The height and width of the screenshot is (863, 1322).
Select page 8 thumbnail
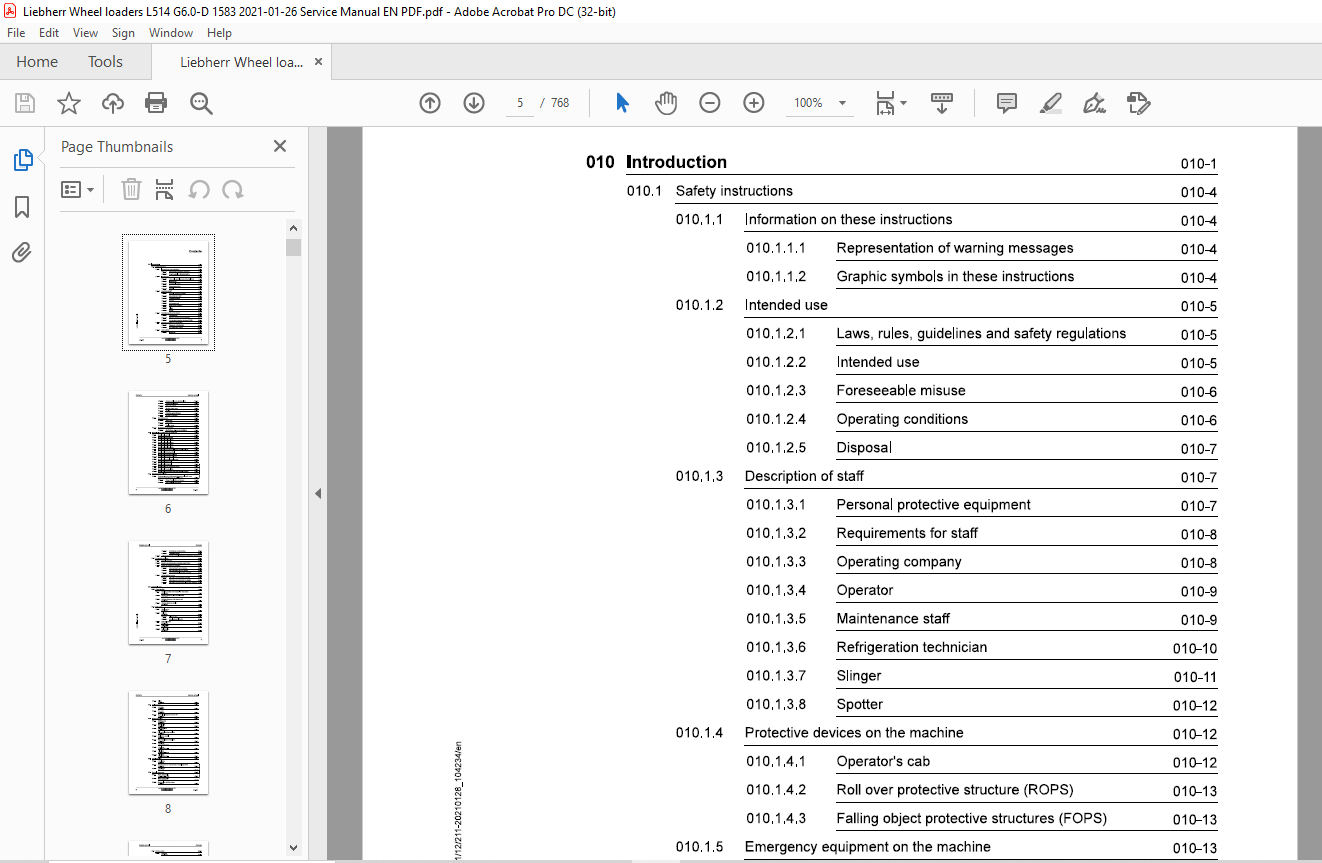[168, 742]
